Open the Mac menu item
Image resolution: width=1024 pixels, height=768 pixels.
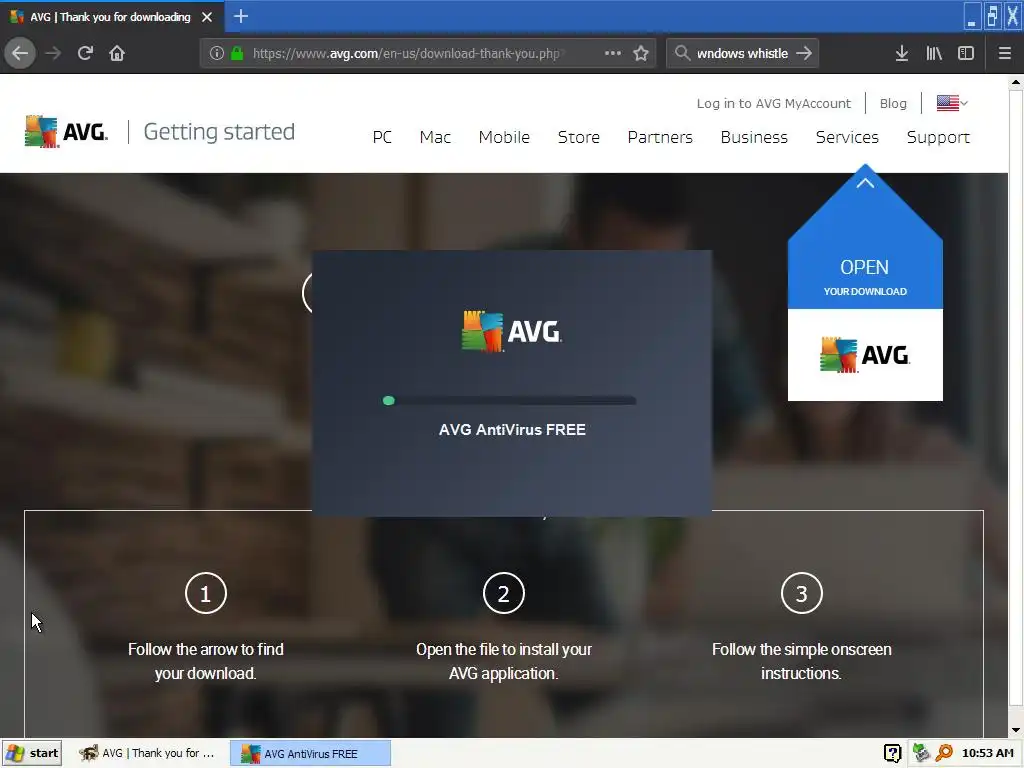tap(435, 137)
